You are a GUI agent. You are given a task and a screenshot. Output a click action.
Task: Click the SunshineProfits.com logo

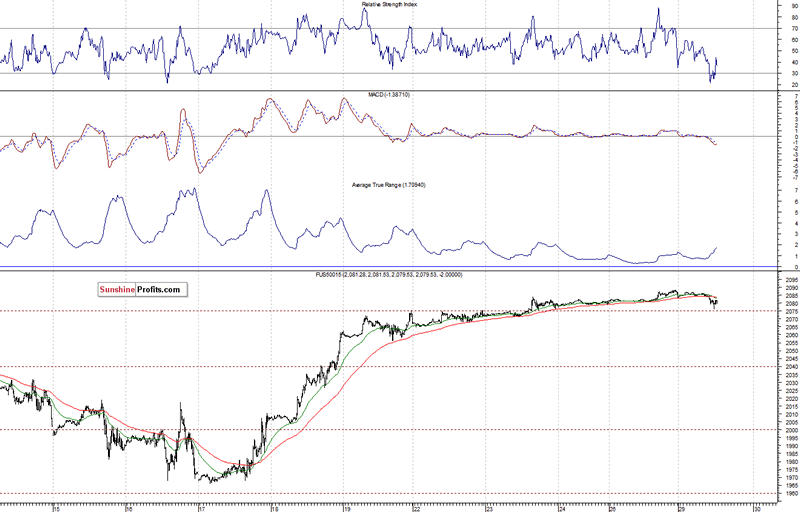[141, 290]
